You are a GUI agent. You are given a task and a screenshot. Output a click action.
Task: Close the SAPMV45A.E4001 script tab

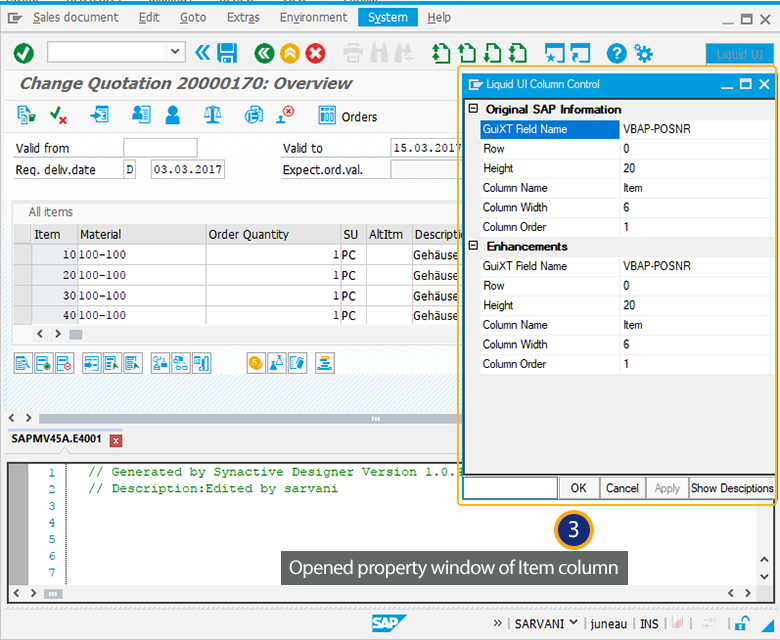tap(116, 441)
